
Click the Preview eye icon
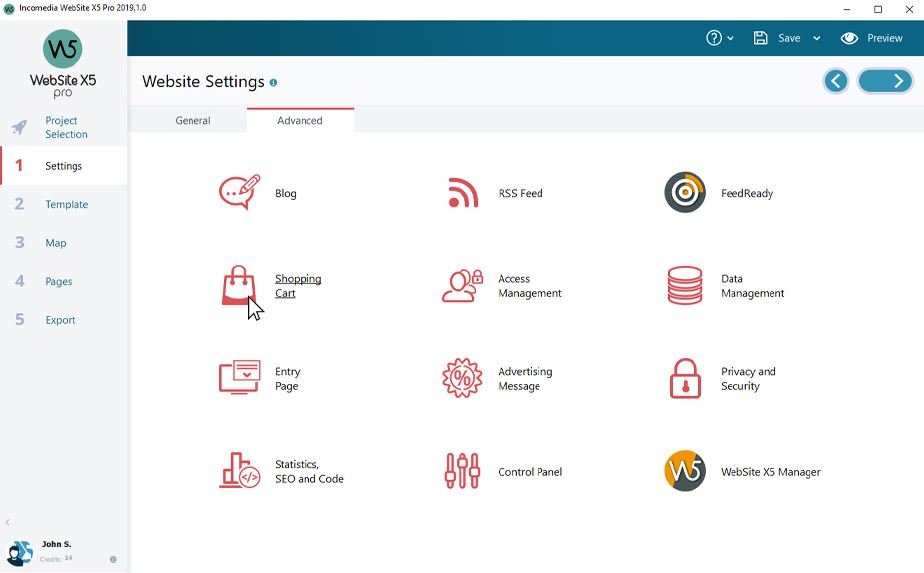coord(849,38)
